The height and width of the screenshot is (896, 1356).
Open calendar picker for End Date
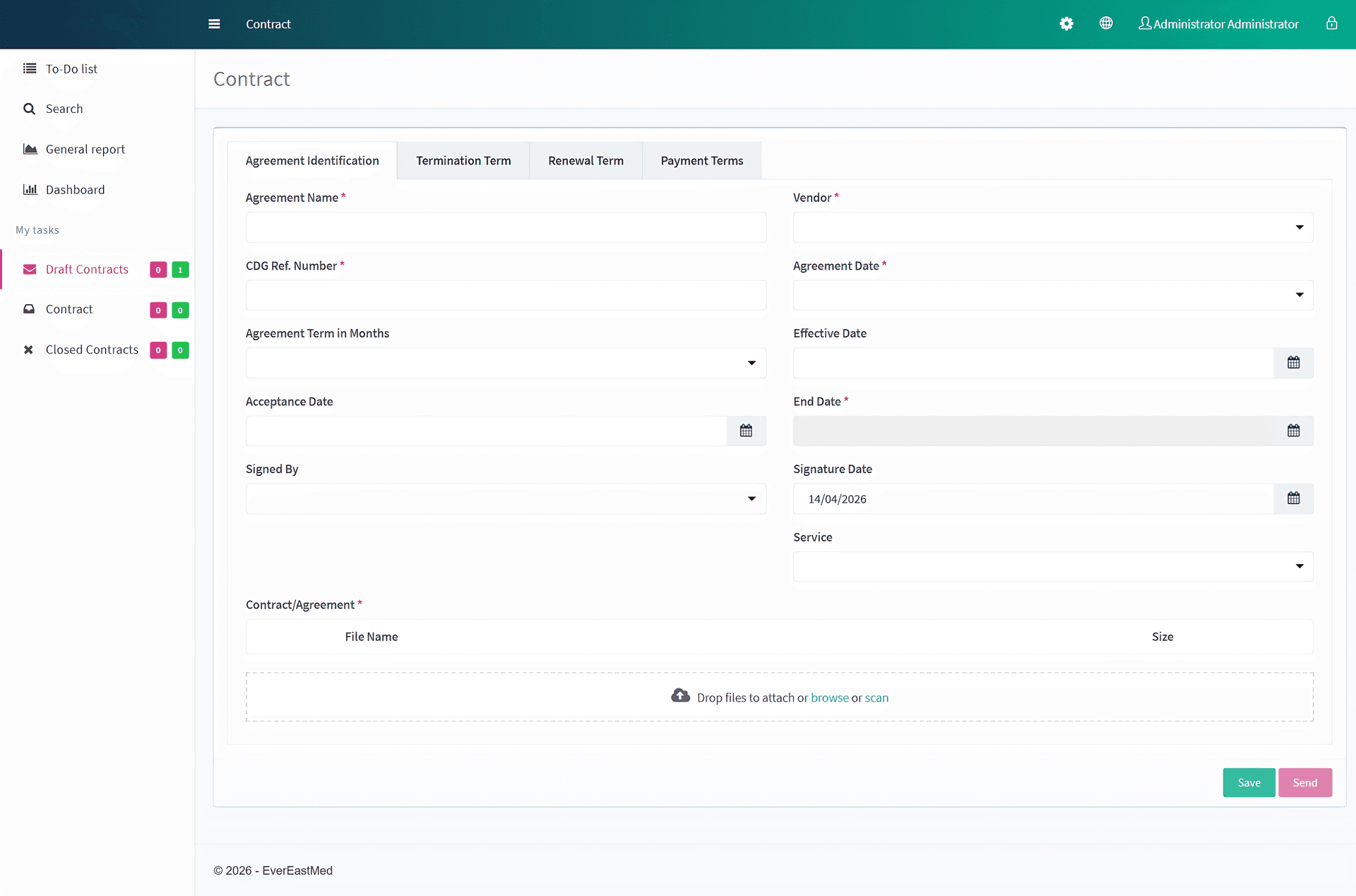click(1293, 431)
